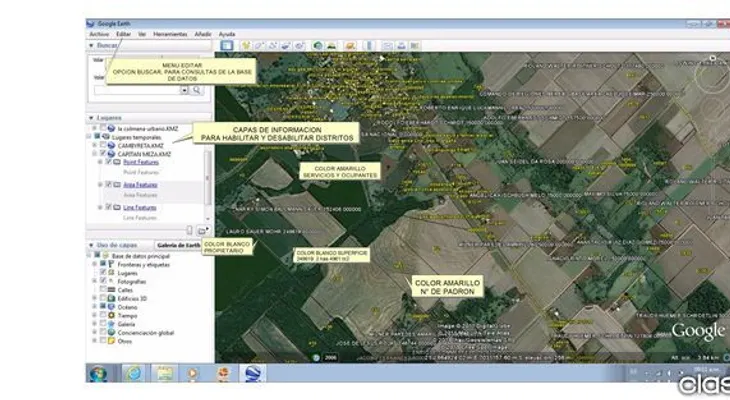Click the Google Earth taskbar icon

(253, 373)
